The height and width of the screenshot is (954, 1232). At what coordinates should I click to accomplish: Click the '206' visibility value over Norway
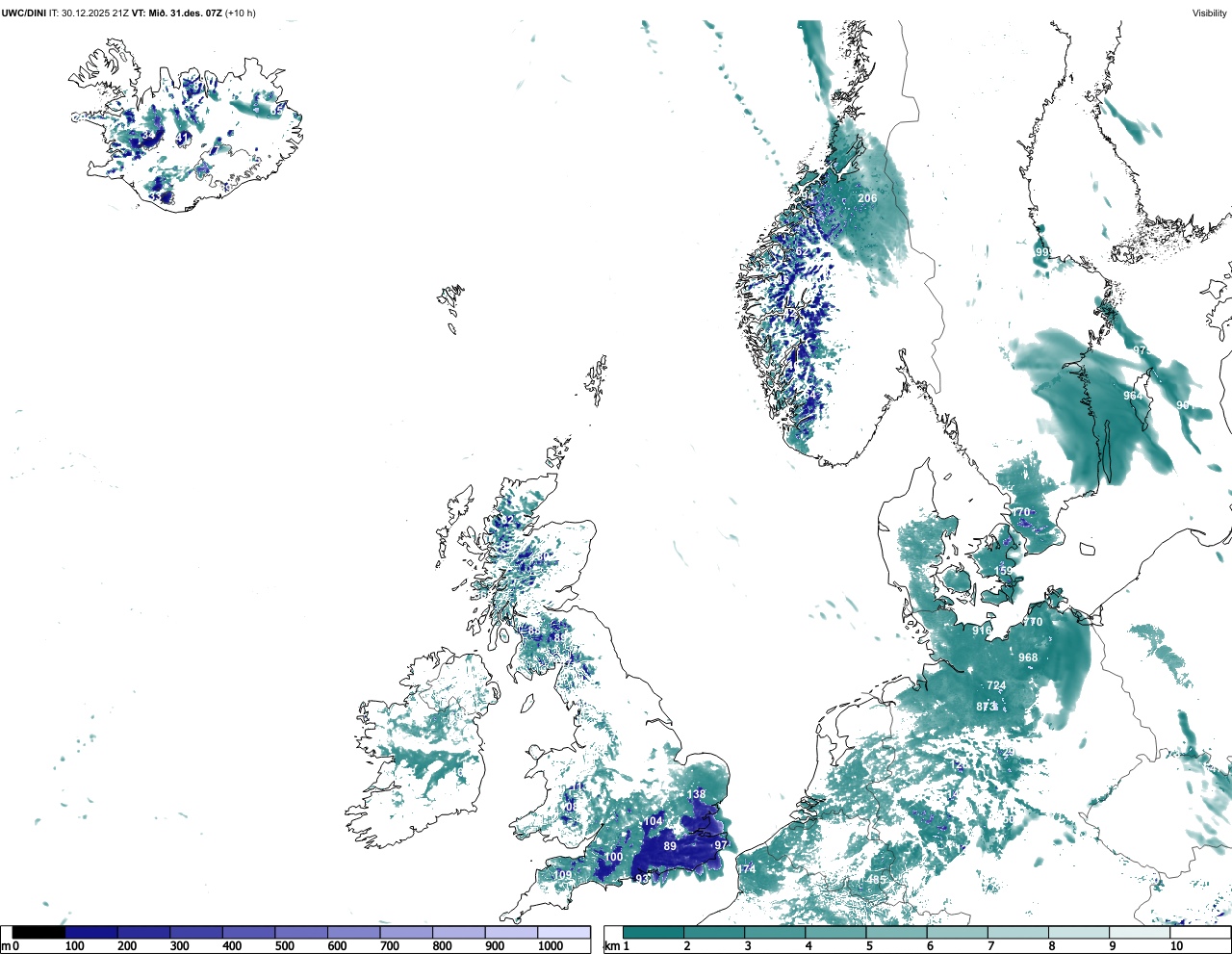867,198
